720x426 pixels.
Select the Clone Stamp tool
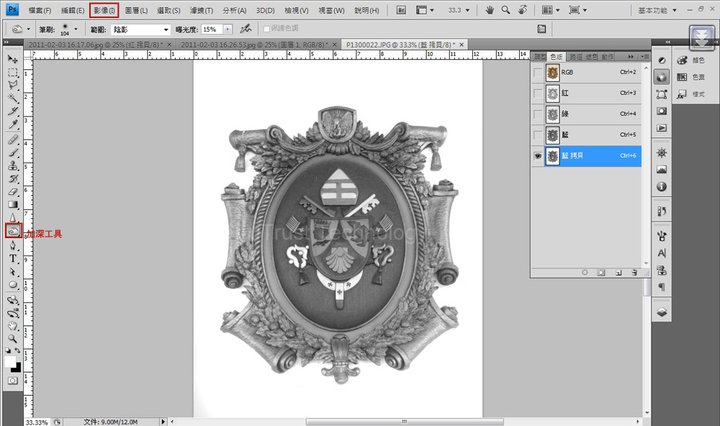13,165
